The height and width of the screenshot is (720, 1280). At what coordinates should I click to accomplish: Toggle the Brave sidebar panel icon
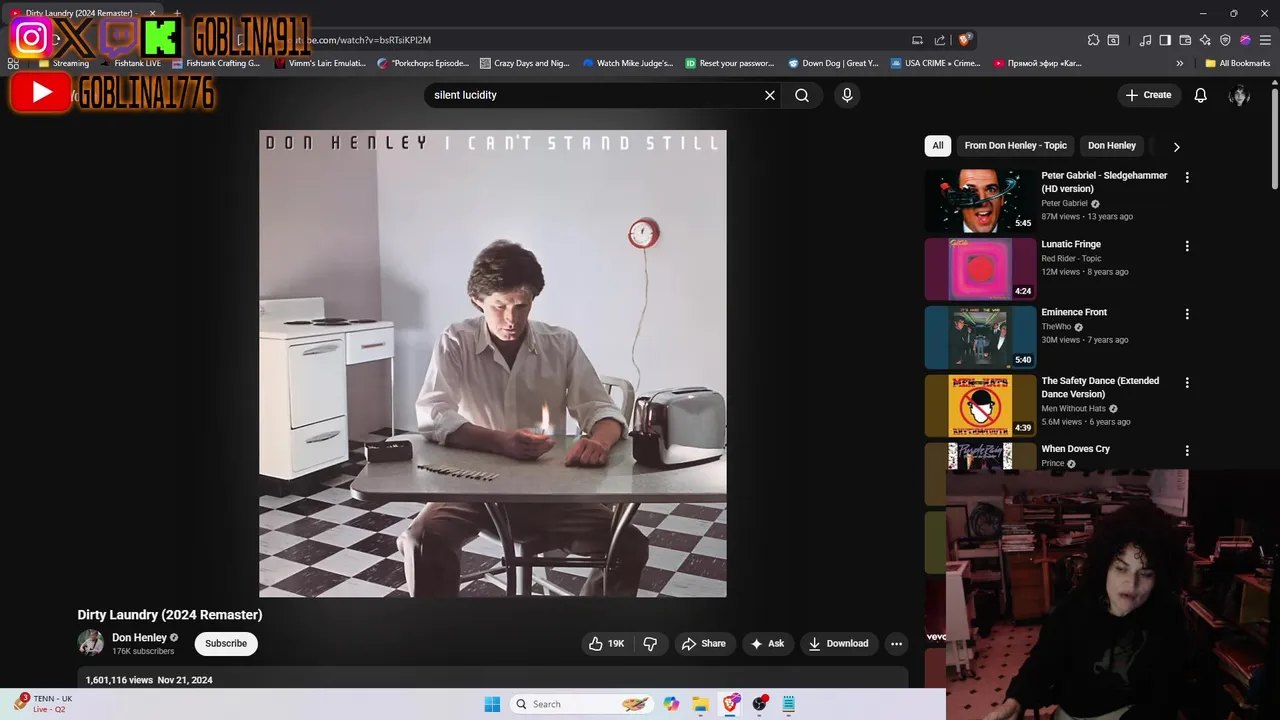1165,40
